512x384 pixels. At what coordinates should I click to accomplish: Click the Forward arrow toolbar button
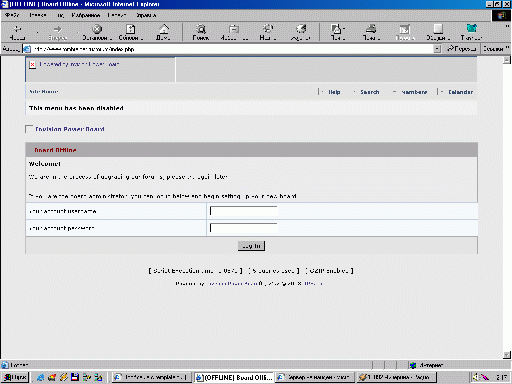[58, 32]
